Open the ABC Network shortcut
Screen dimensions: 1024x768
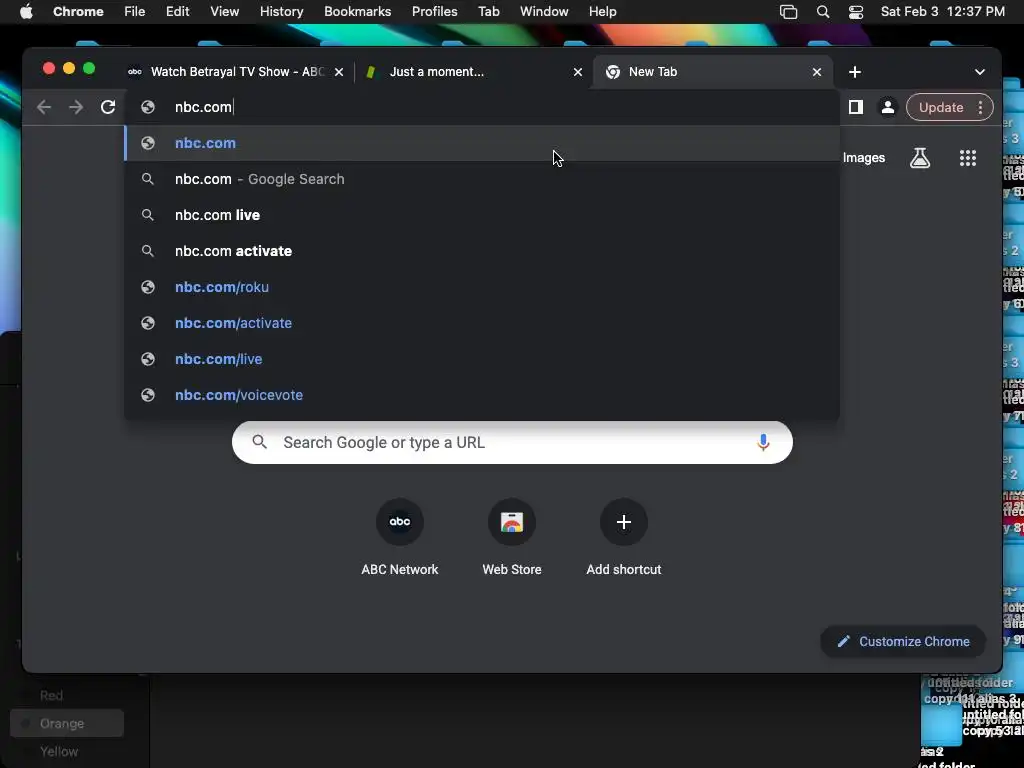(x=400, y=537)
